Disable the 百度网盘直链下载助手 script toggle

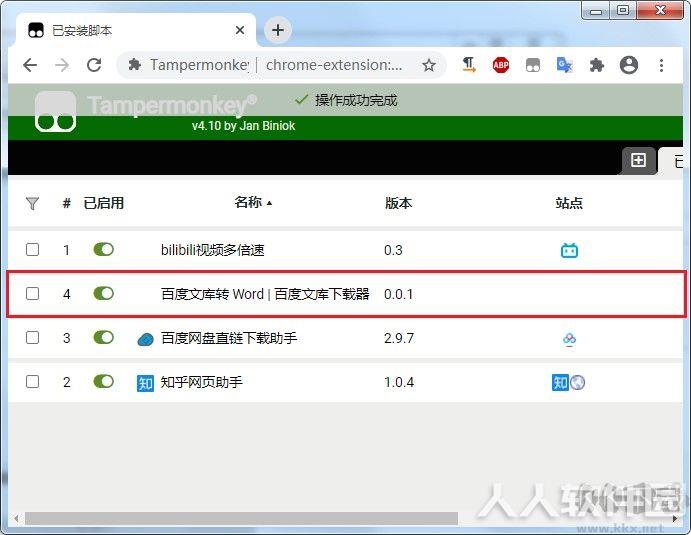click(x=104, y=338)
